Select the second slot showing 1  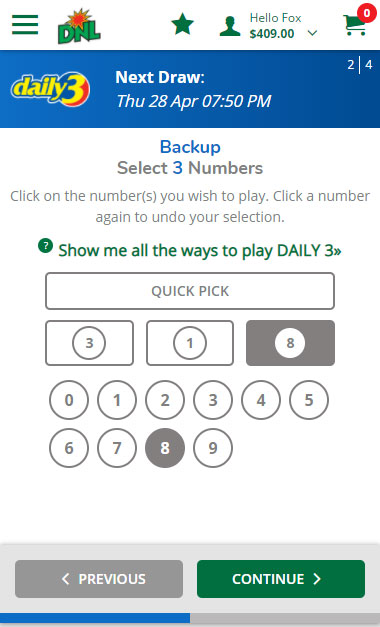[190, 343]
